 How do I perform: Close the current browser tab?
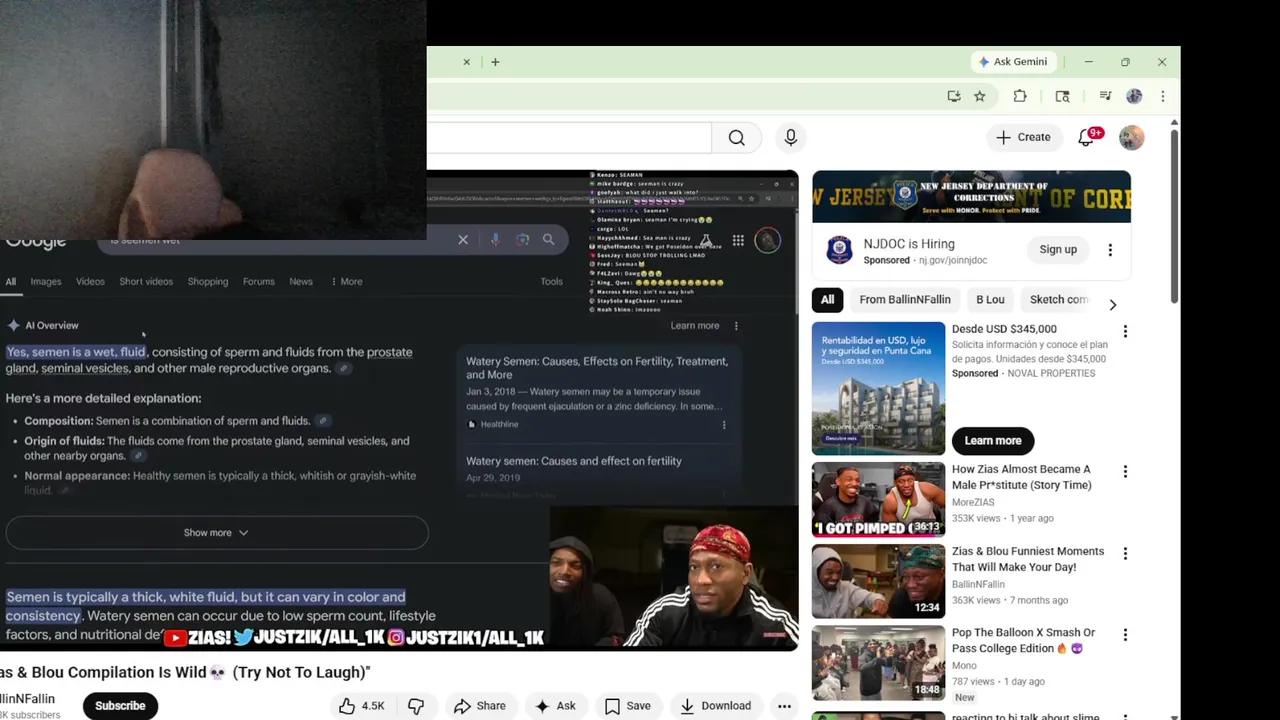pyautogui.click(x=466, y=62)
